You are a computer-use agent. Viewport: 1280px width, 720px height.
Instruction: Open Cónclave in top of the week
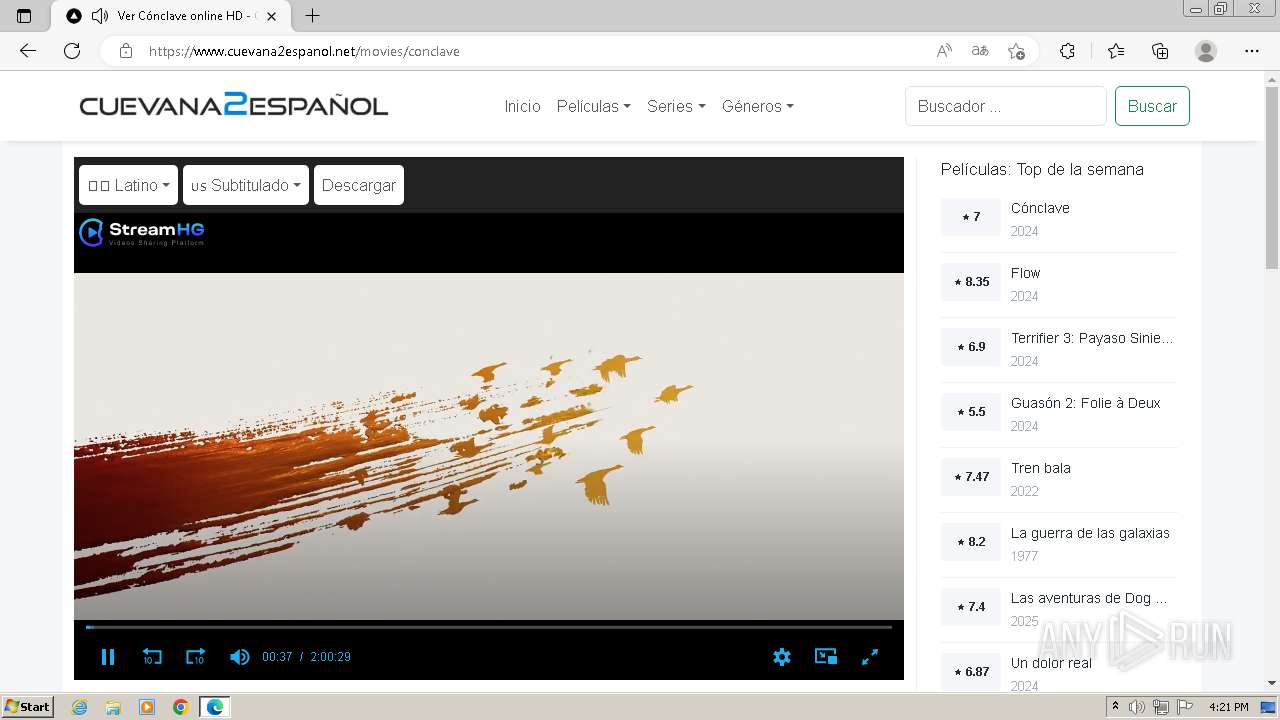(x=1040, y=208)
